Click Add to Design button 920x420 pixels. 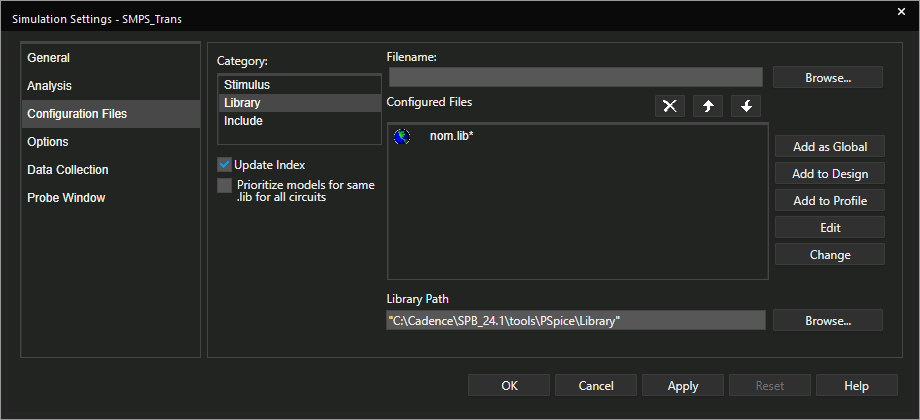(x=830, y=174)
